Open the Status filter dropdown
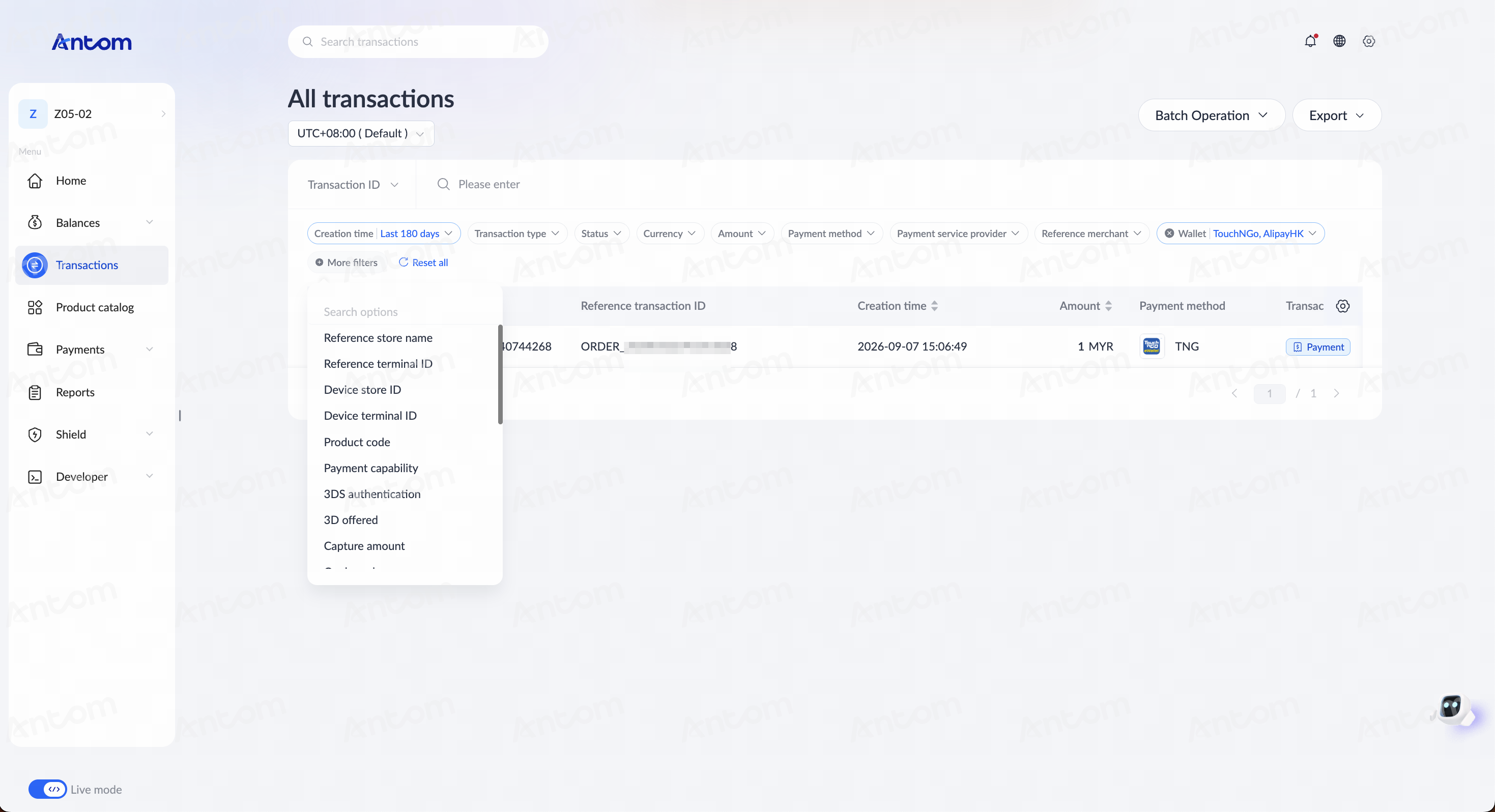Viewport: 1495px width, 812px height. pyautogui.click(x=601, y=234)
